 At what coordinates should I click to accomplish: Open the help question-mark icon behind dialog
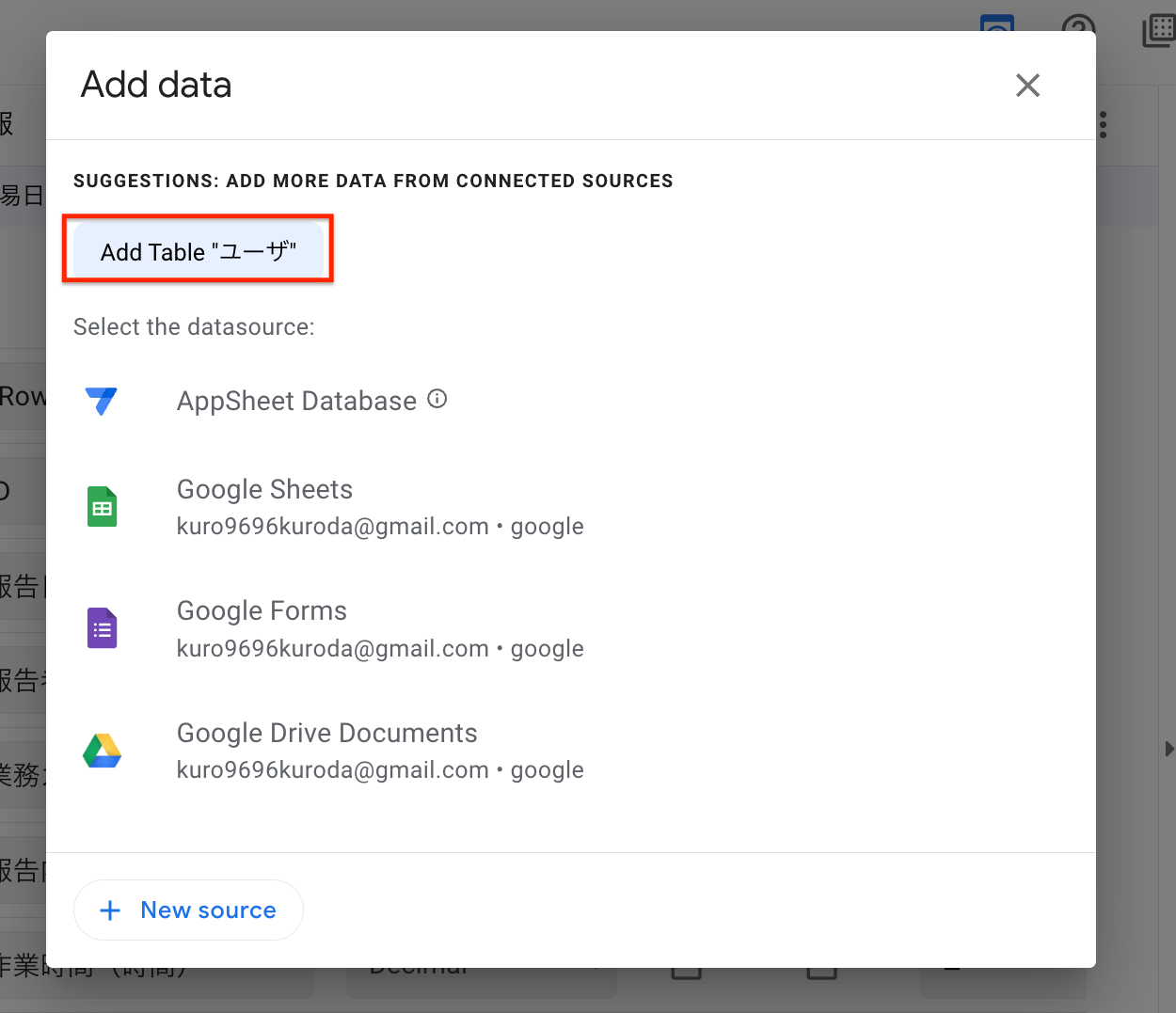point(1078,25)
